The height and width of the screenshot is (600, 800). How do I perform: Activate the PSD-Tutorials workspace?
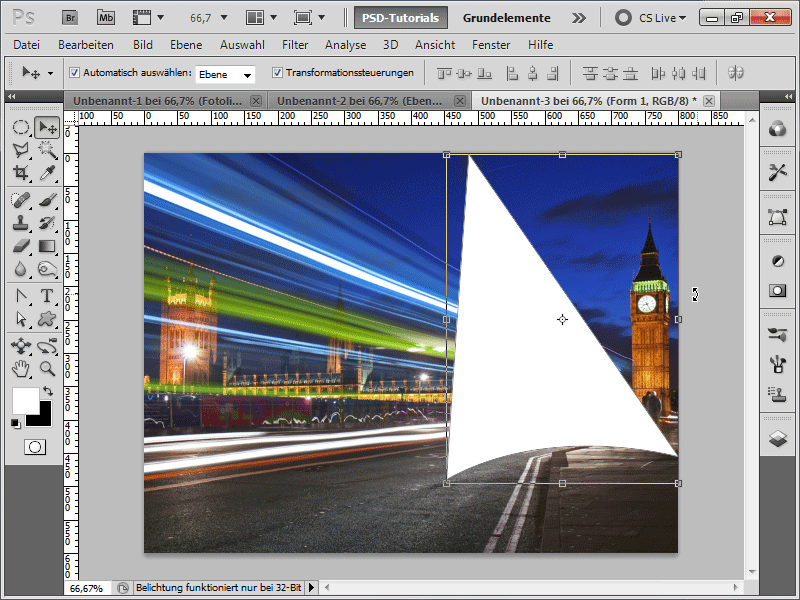tap(401, 18)
